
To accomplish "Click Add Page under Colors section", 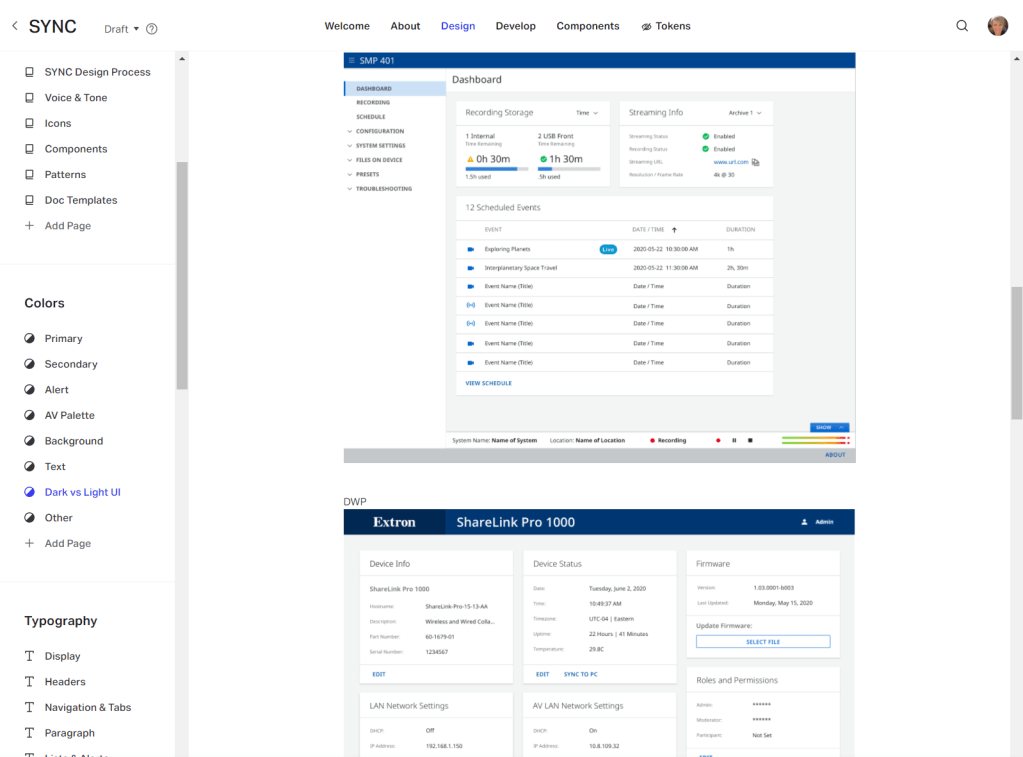I will point(67,543).
